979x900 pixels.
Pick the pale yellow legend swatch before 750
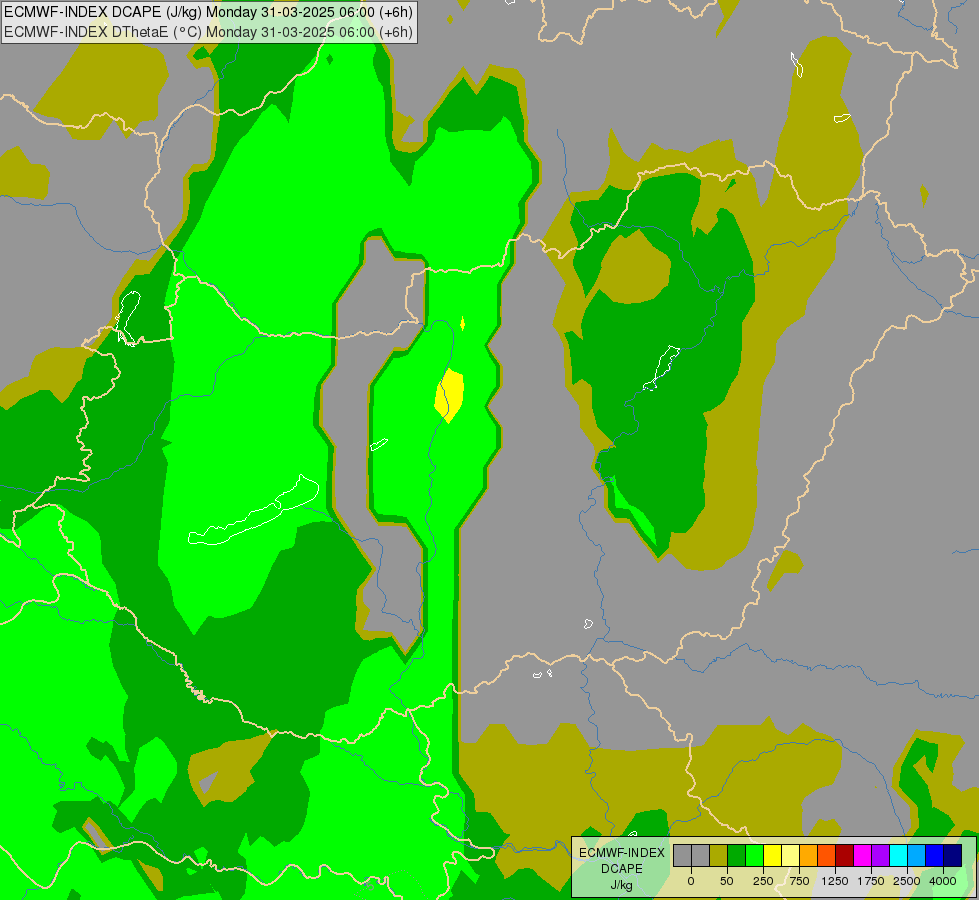[x=790, y=855]
